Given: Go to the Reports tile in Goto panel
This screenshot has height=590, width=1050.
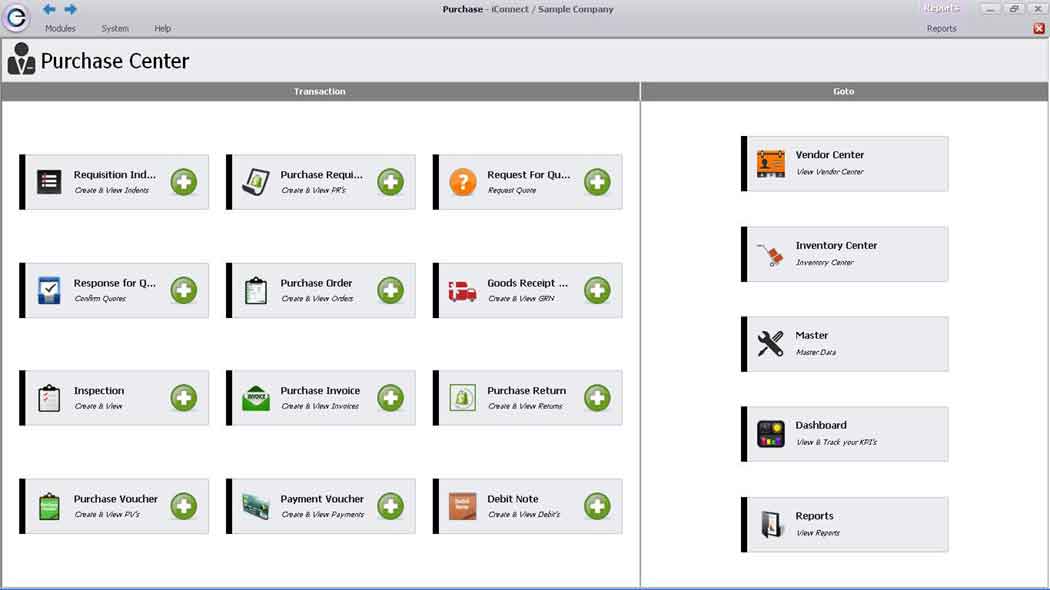Looking at the screenshot, I should (x=845, y=524).
